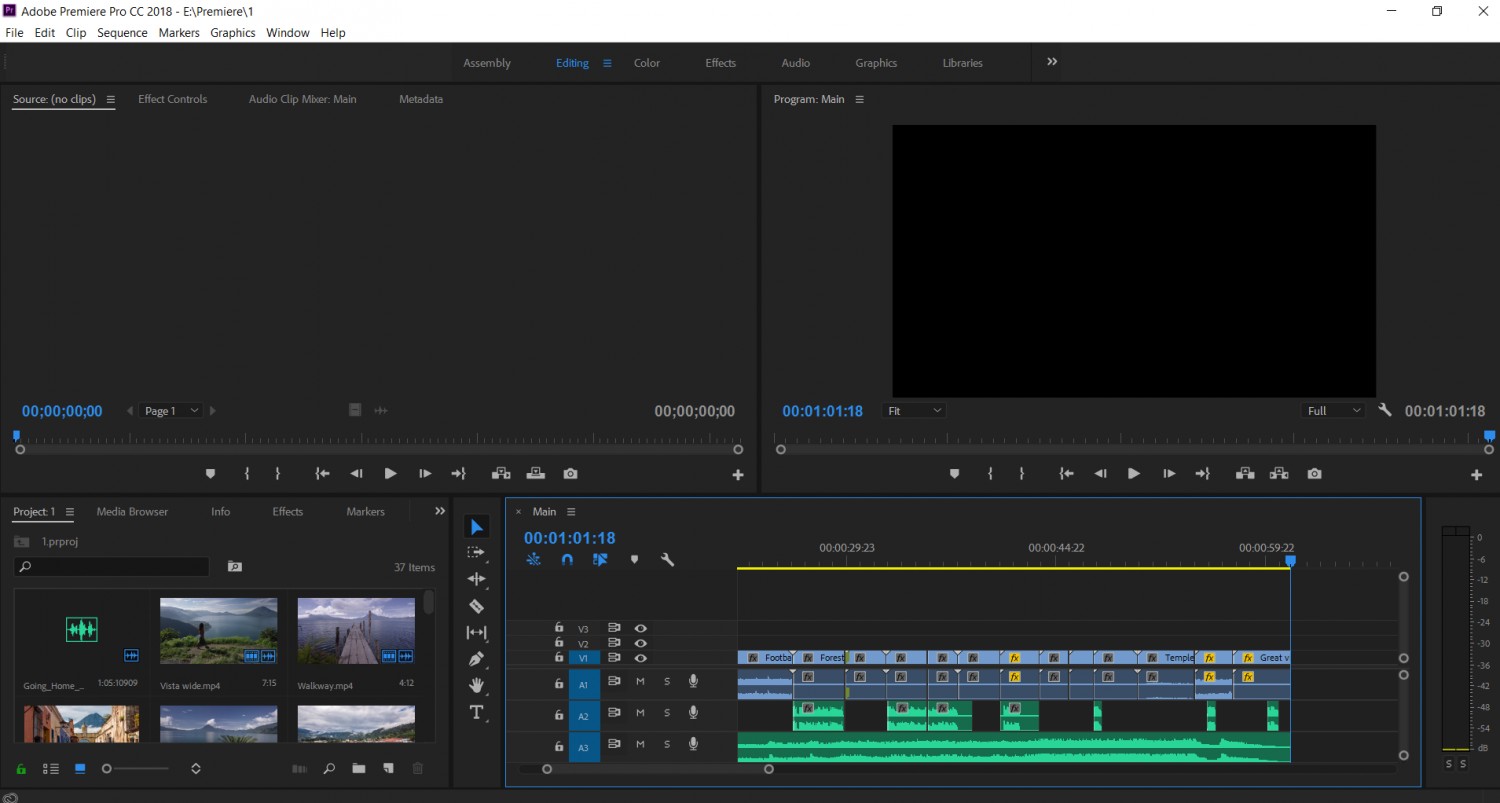Click the Graphics workspace tab
The image size is (1500, 803).
pyautogui.click(x=876, y=63)
